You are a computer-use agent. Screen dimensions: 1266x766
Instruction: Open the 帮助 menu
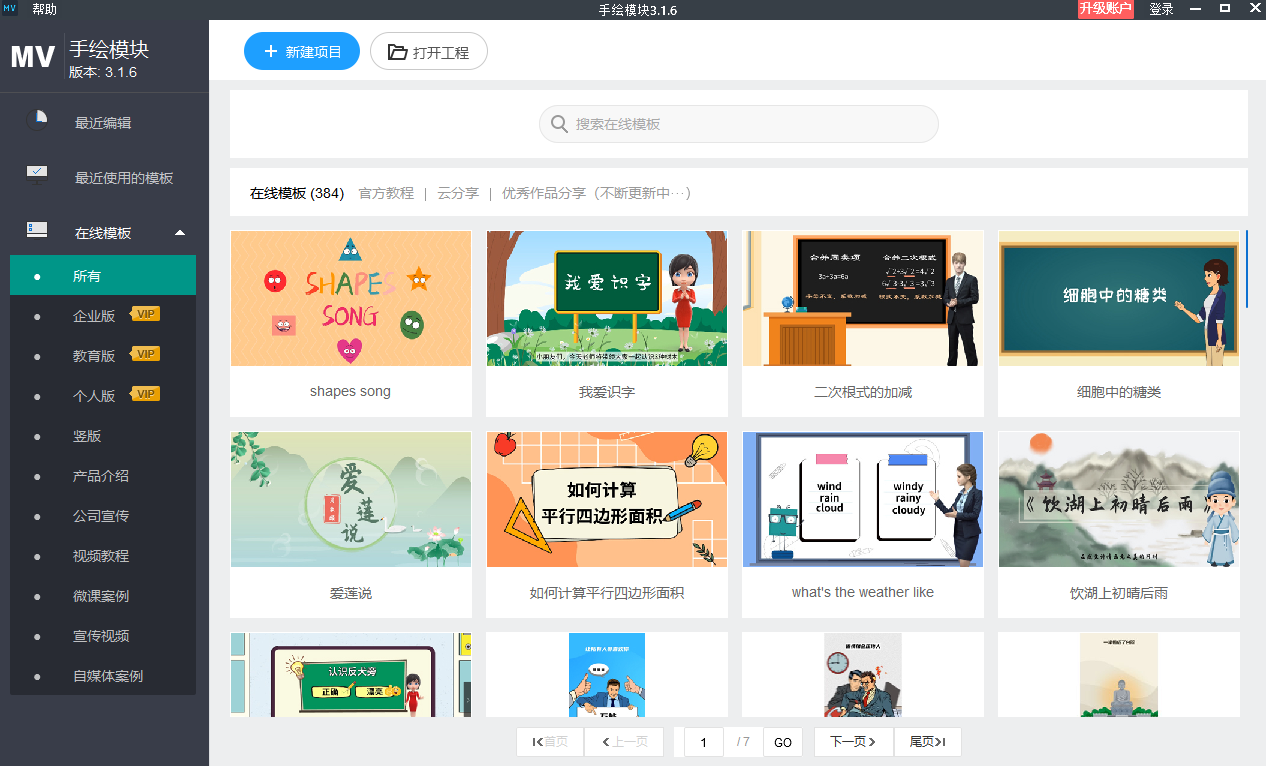coord(44,9)
